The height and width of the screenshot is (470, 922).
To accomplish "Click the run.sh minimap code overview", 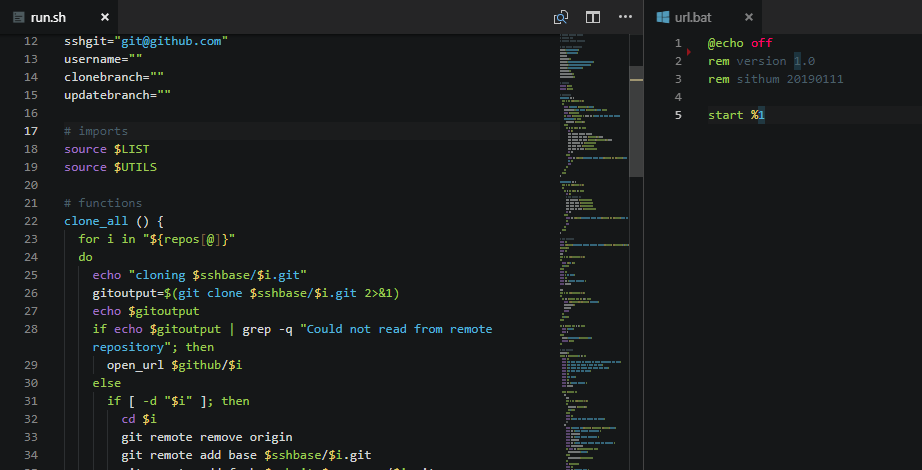I will (593, 252).
